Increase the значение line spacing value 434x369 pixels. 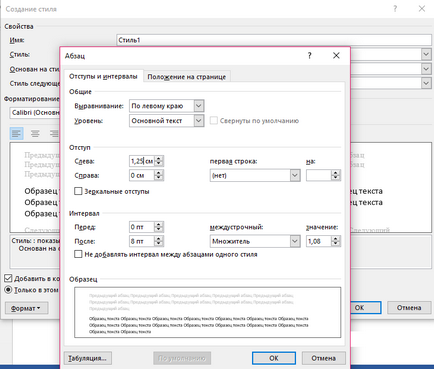coord(336,239)
